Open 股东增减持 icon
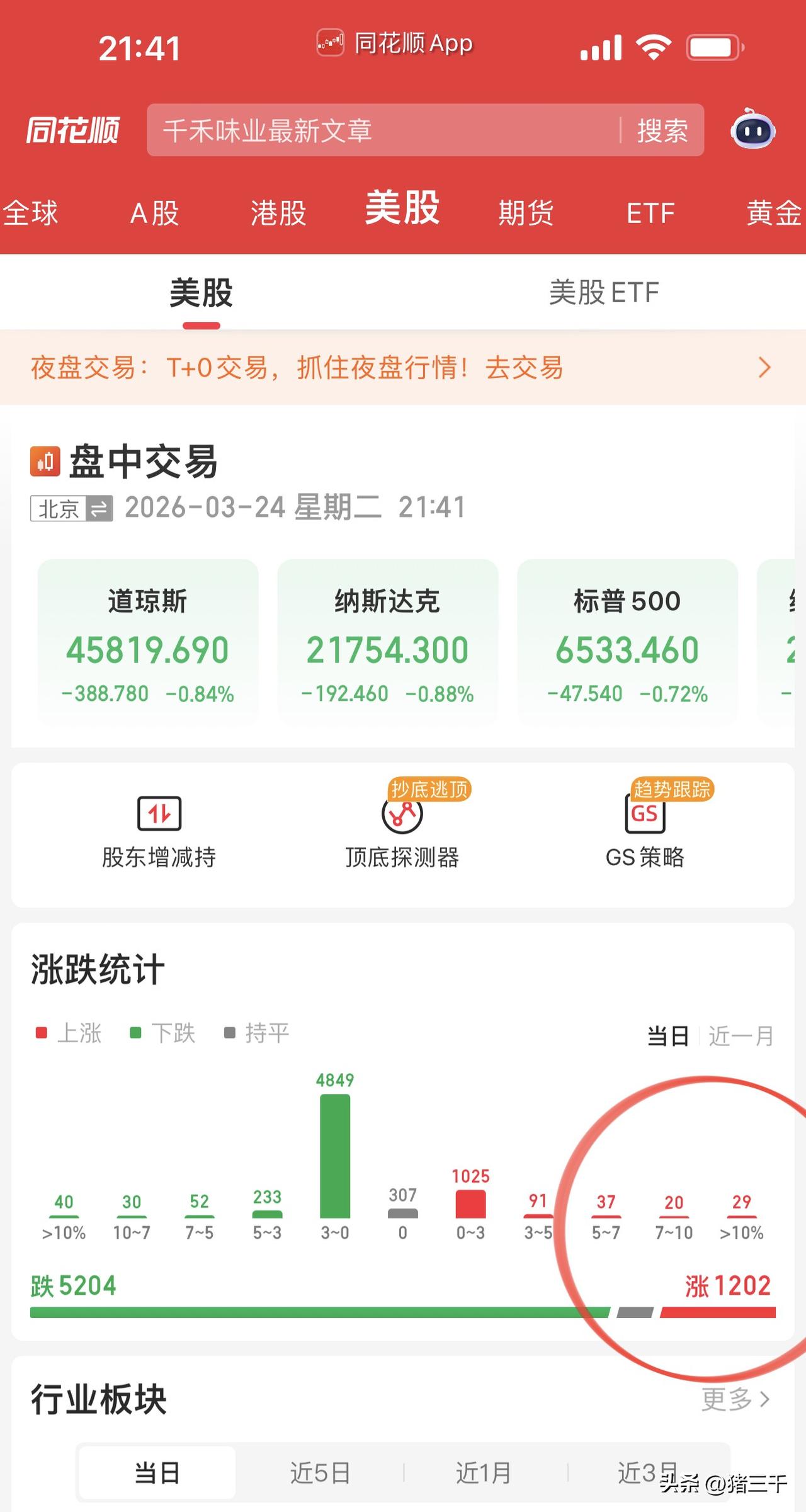 click(159, 813)
